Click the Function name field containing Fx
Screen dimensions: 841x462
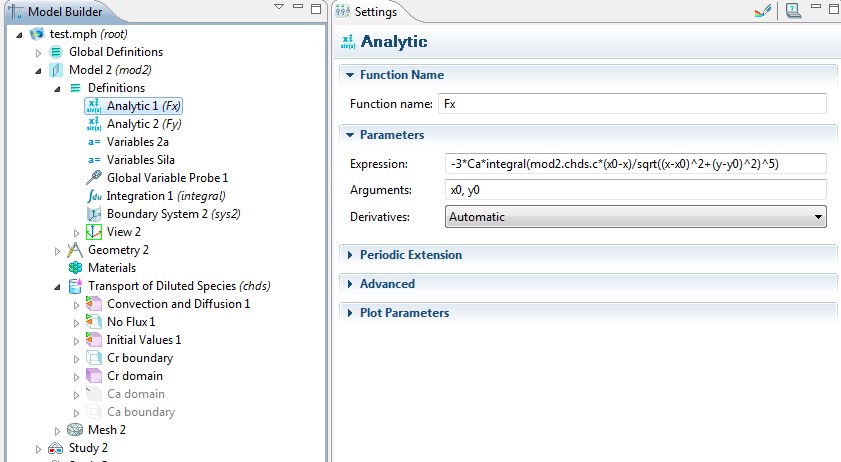[x=632, y=104]
